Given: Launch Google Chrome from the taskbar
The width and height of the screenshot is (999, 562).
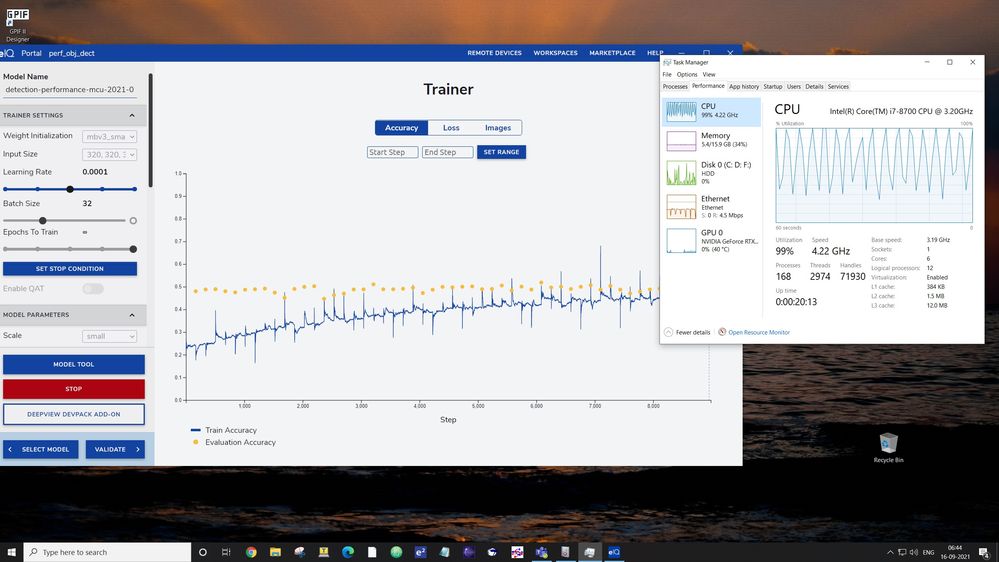Looking at the screenshot, I should pos(251,552).
